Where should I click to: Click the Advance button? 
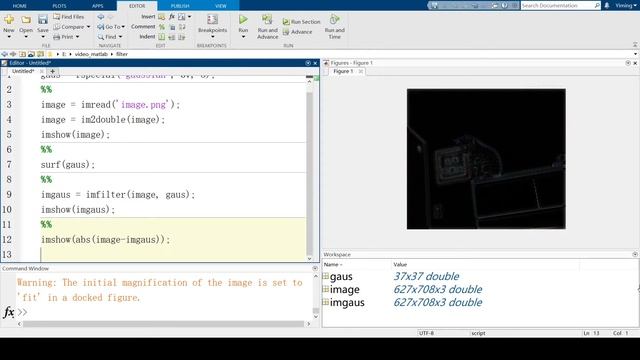tap(298, 32)
